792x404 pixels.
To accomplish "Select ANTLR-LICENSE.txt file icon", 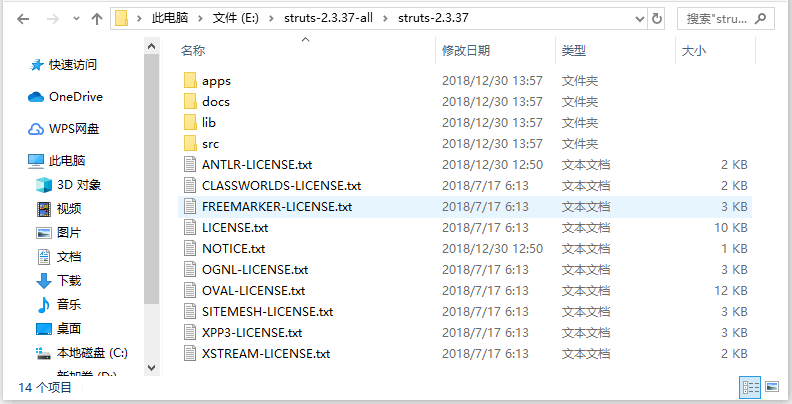I will tap(190, 165).
